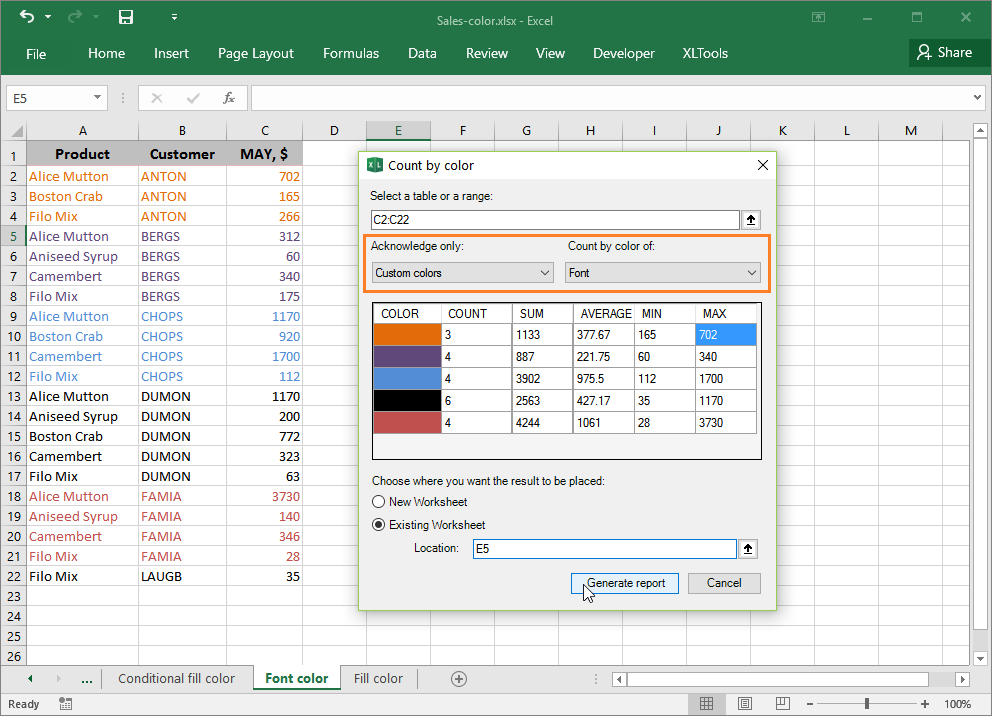Select the New Worksheet radio button
Image resolution: width=992 pixels, height=716 pixels.
[379, 501]
